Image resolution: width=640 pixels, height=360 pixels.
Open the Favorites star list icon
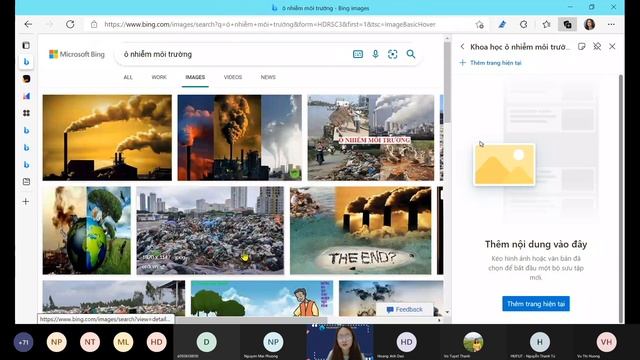click(x=546, y=24)
